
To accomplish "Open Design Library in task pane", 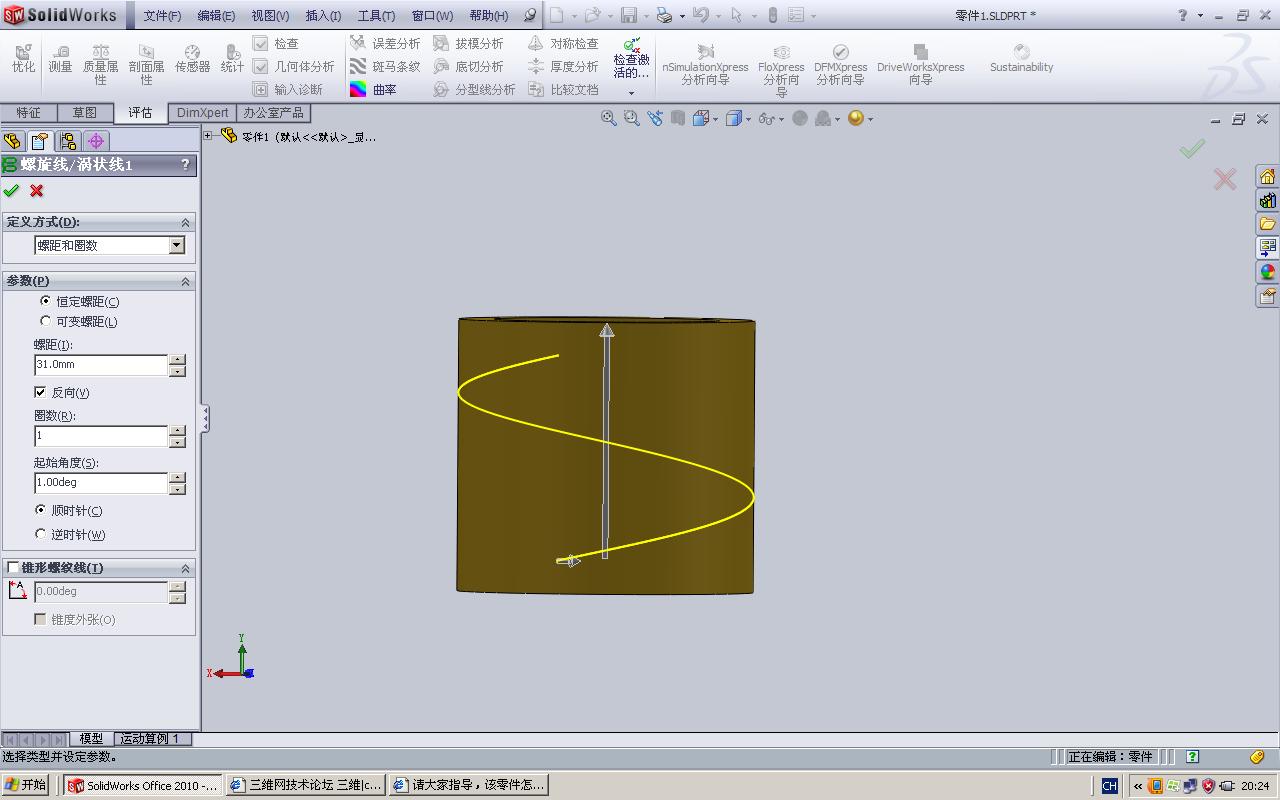I will pos(1267,200).
